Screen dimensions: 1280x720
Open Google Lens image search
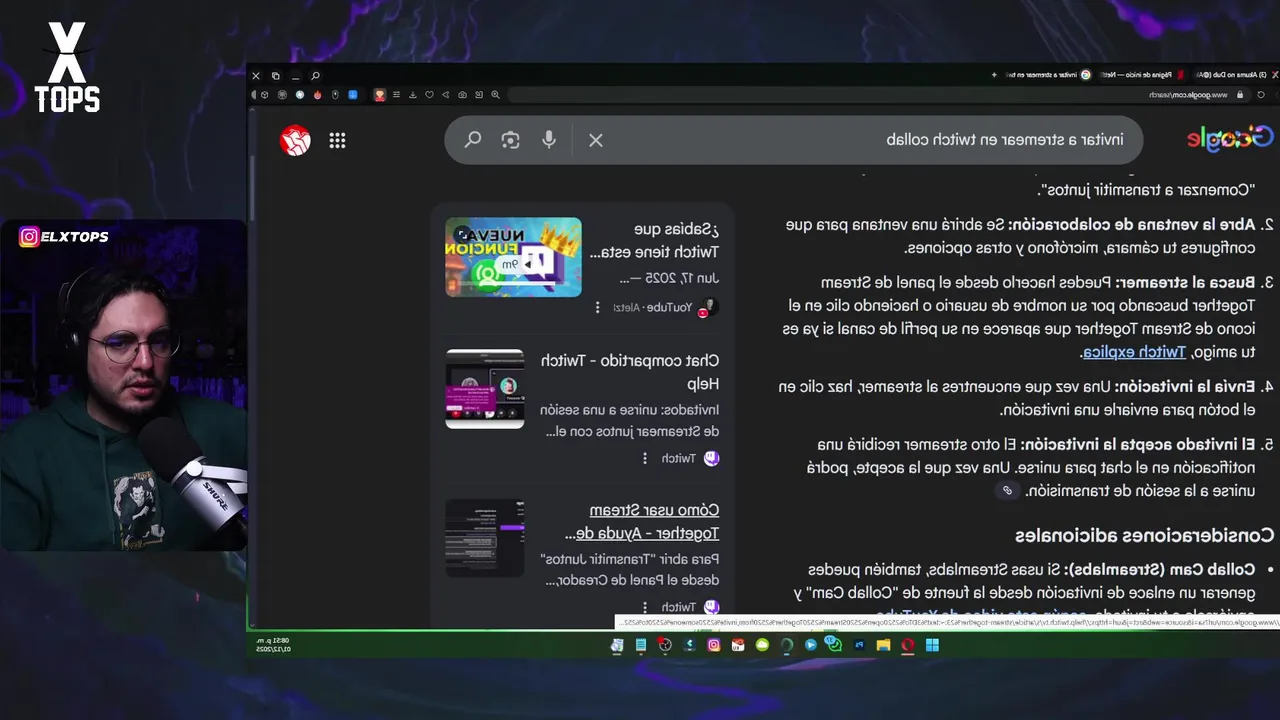tap(511, 140)
